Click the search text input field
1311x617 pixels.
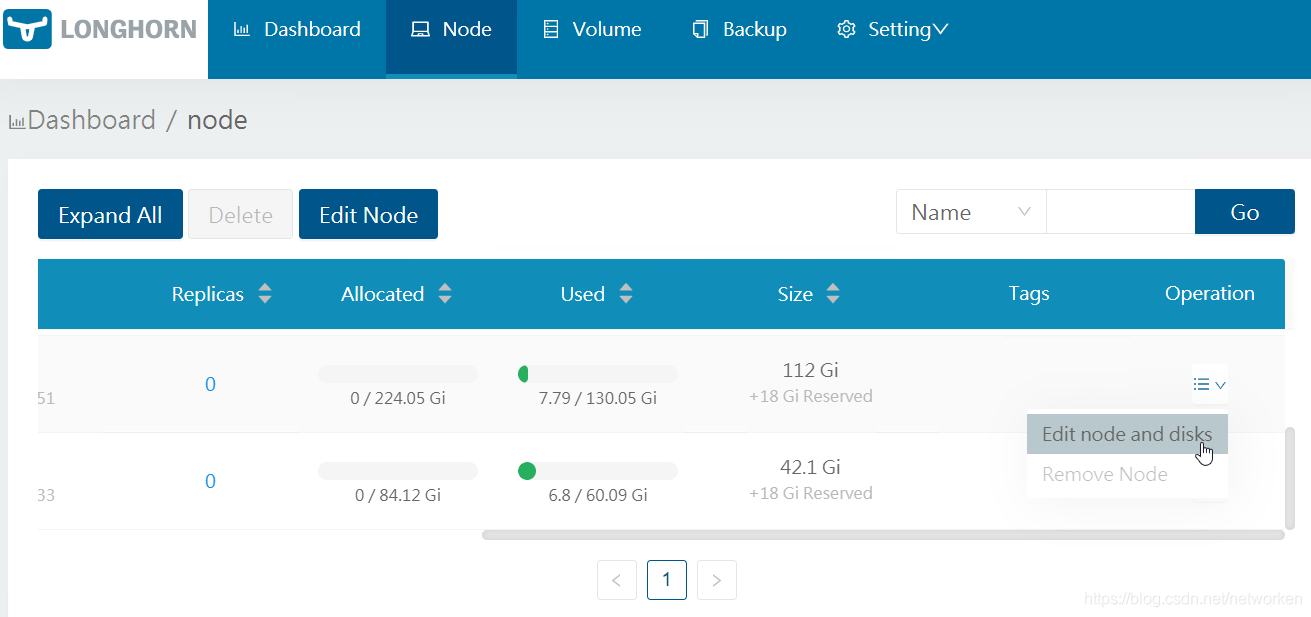1120,212
